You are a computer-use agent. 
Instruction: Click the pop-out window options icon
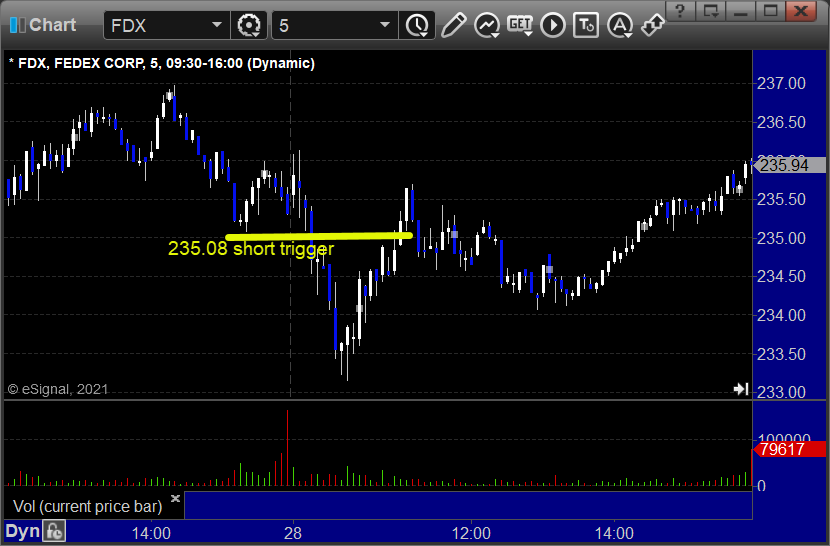click(710, 11)
